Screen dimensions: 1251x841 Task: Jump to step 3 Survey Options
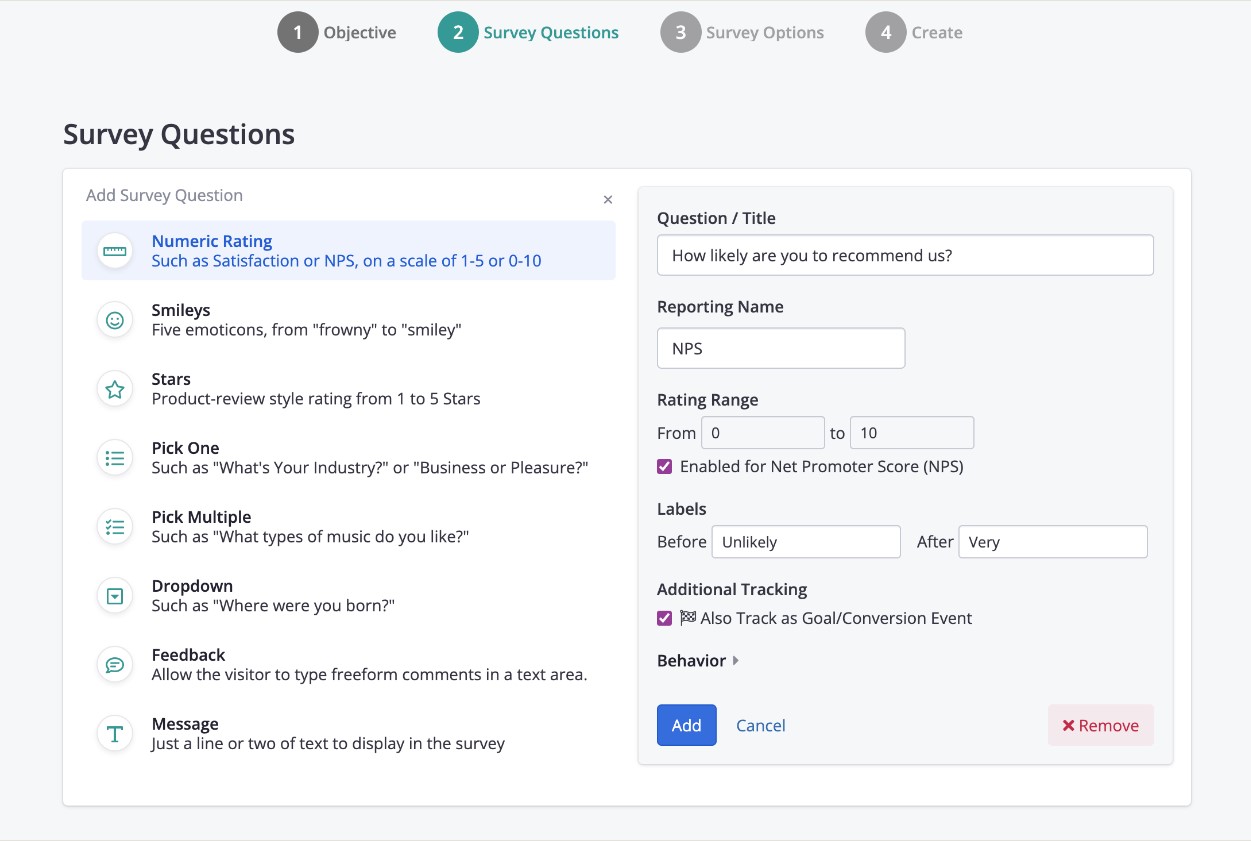[742, 32]
